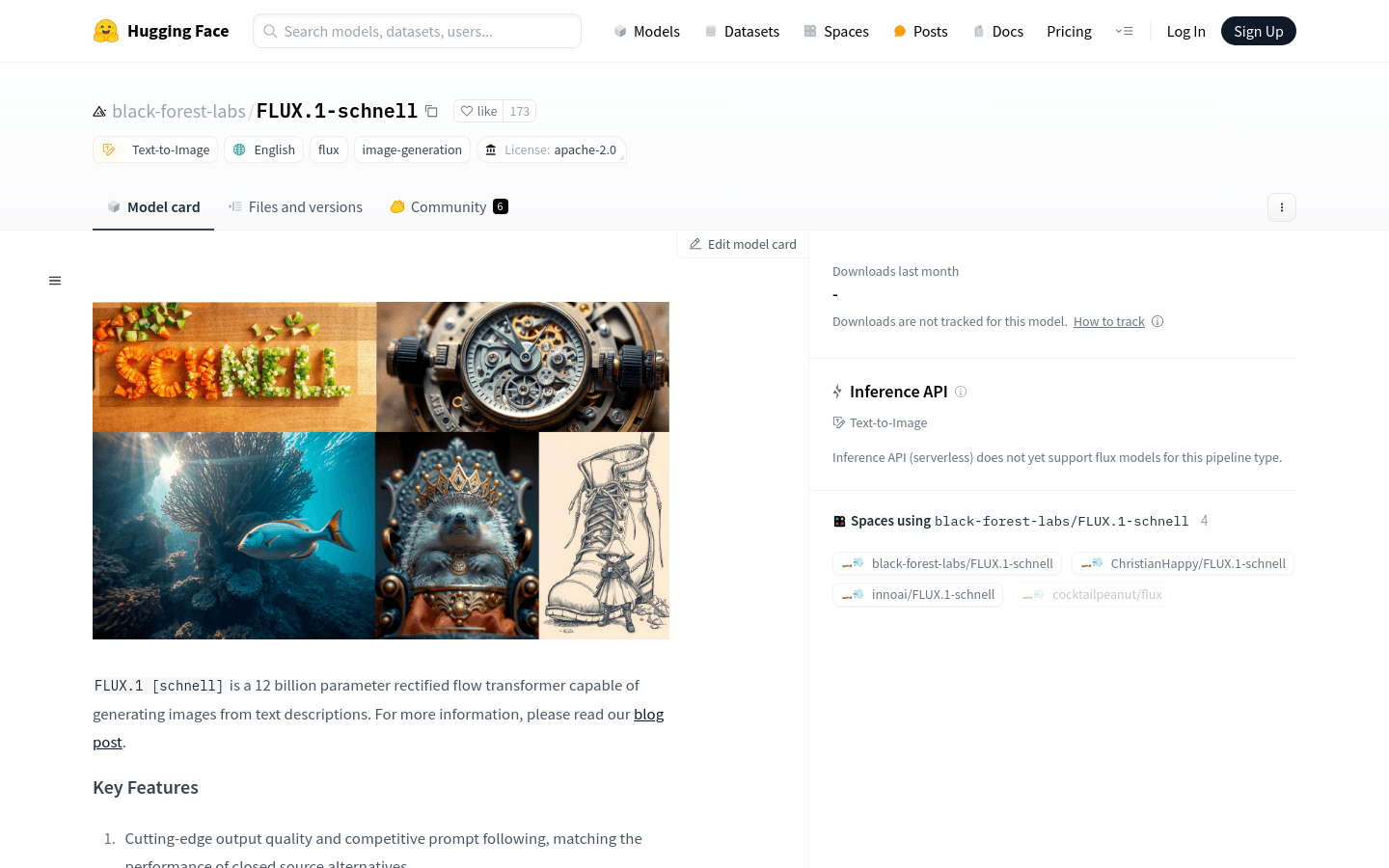1389x868 pixels.
Task: Select the image-generation tag
Action: click(412, 149)
